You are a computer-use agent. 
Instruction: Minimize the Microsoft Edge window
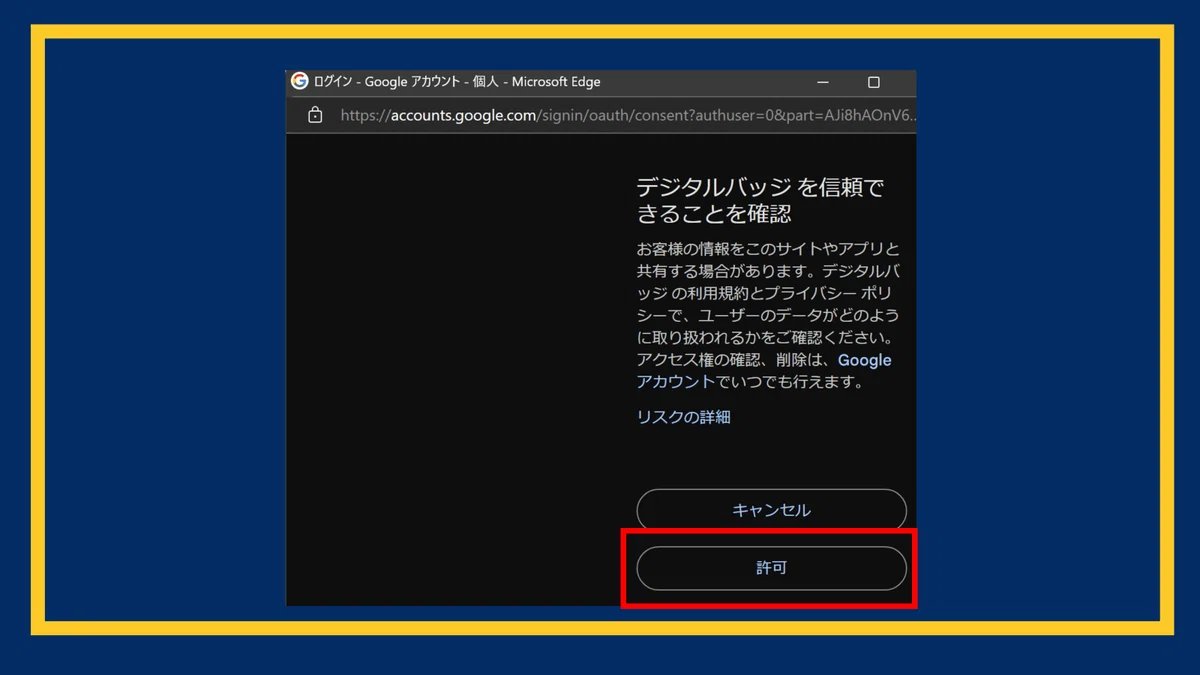823,82
